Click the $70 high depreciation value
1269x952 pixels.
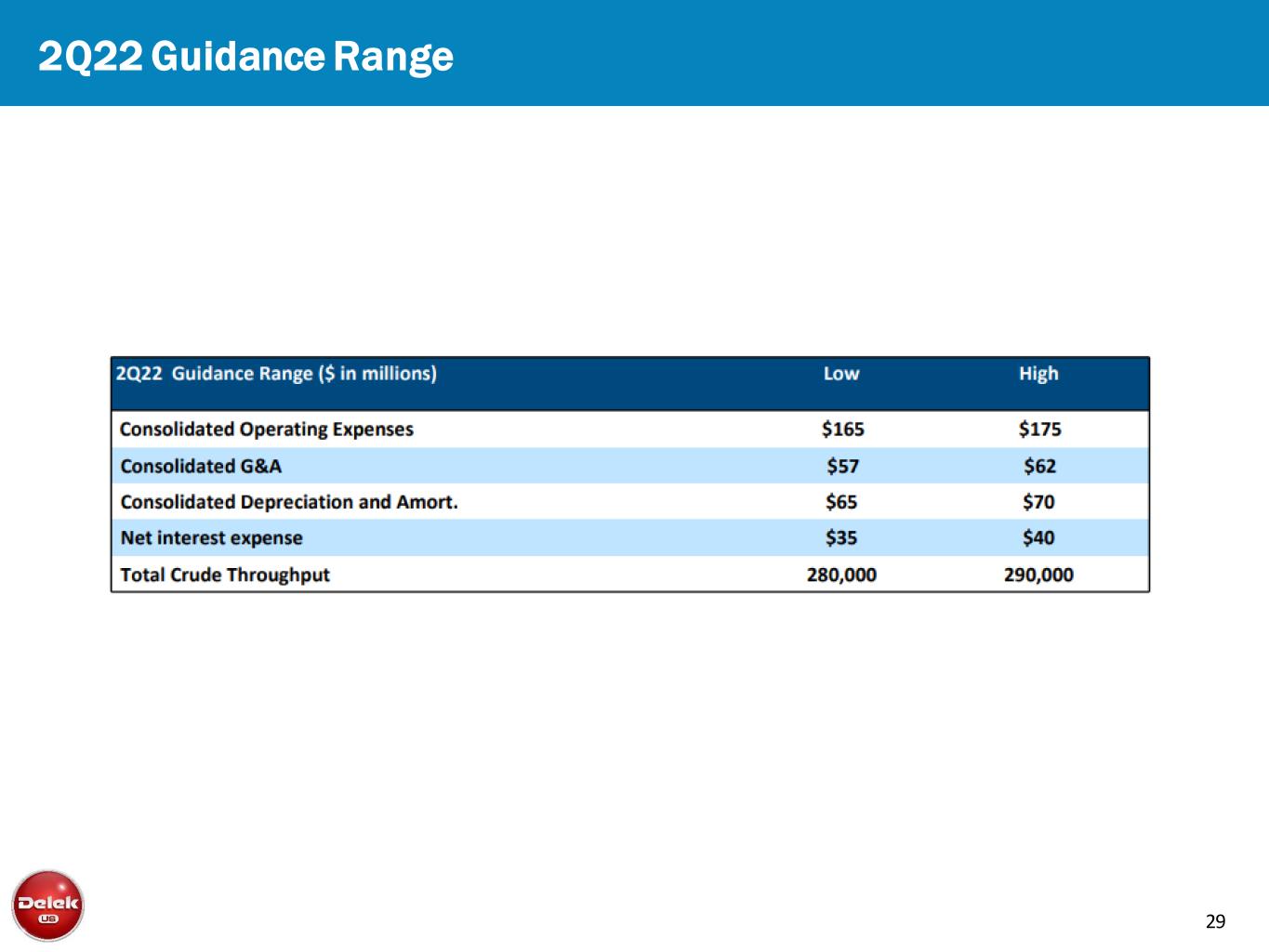(1038, 502)
